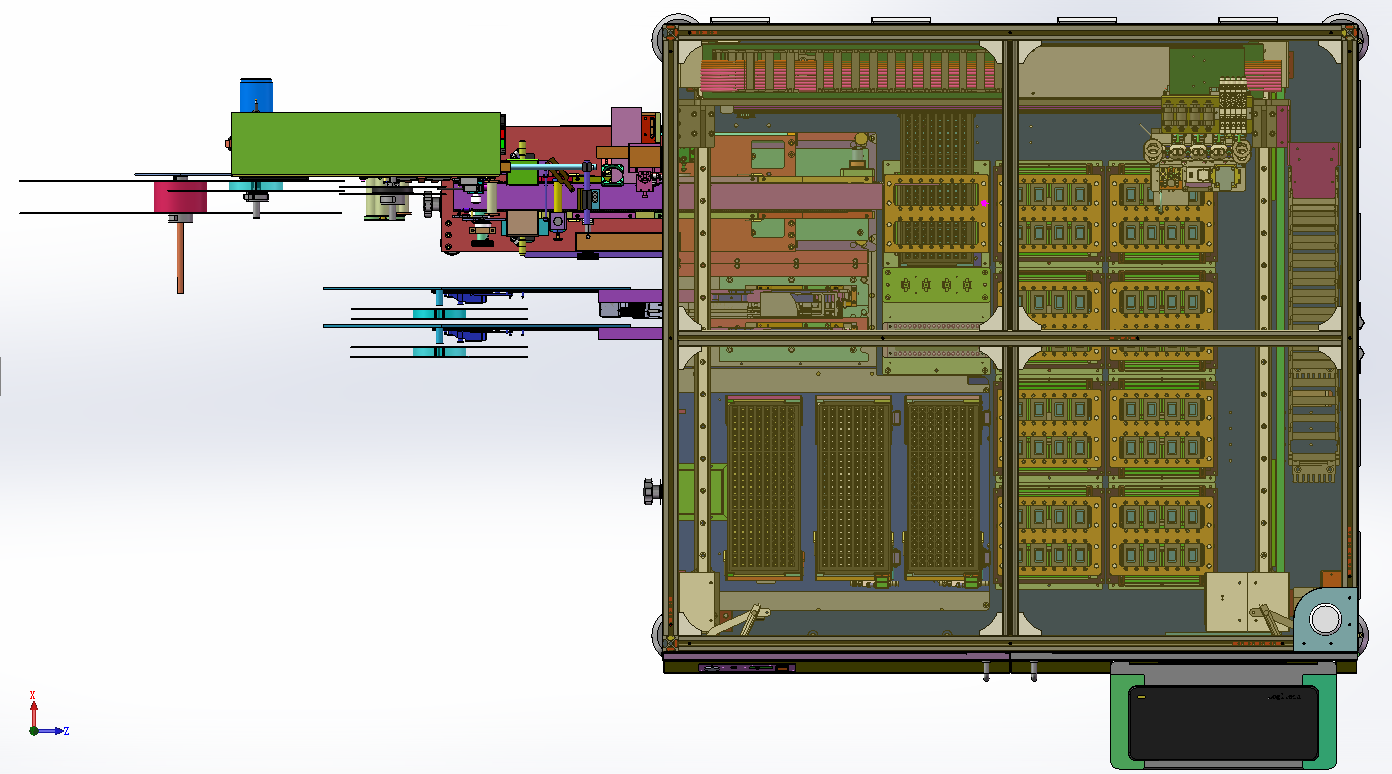The width and height of the screenshot is (1392, 774).
Task: Click the dark green board at top right
Action: click(x=1205, y=68)
